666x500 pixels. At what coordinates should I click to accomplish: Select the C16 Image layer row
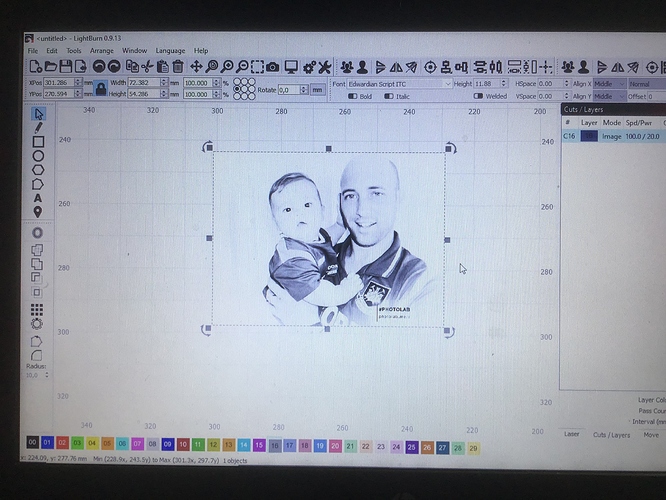614,136
